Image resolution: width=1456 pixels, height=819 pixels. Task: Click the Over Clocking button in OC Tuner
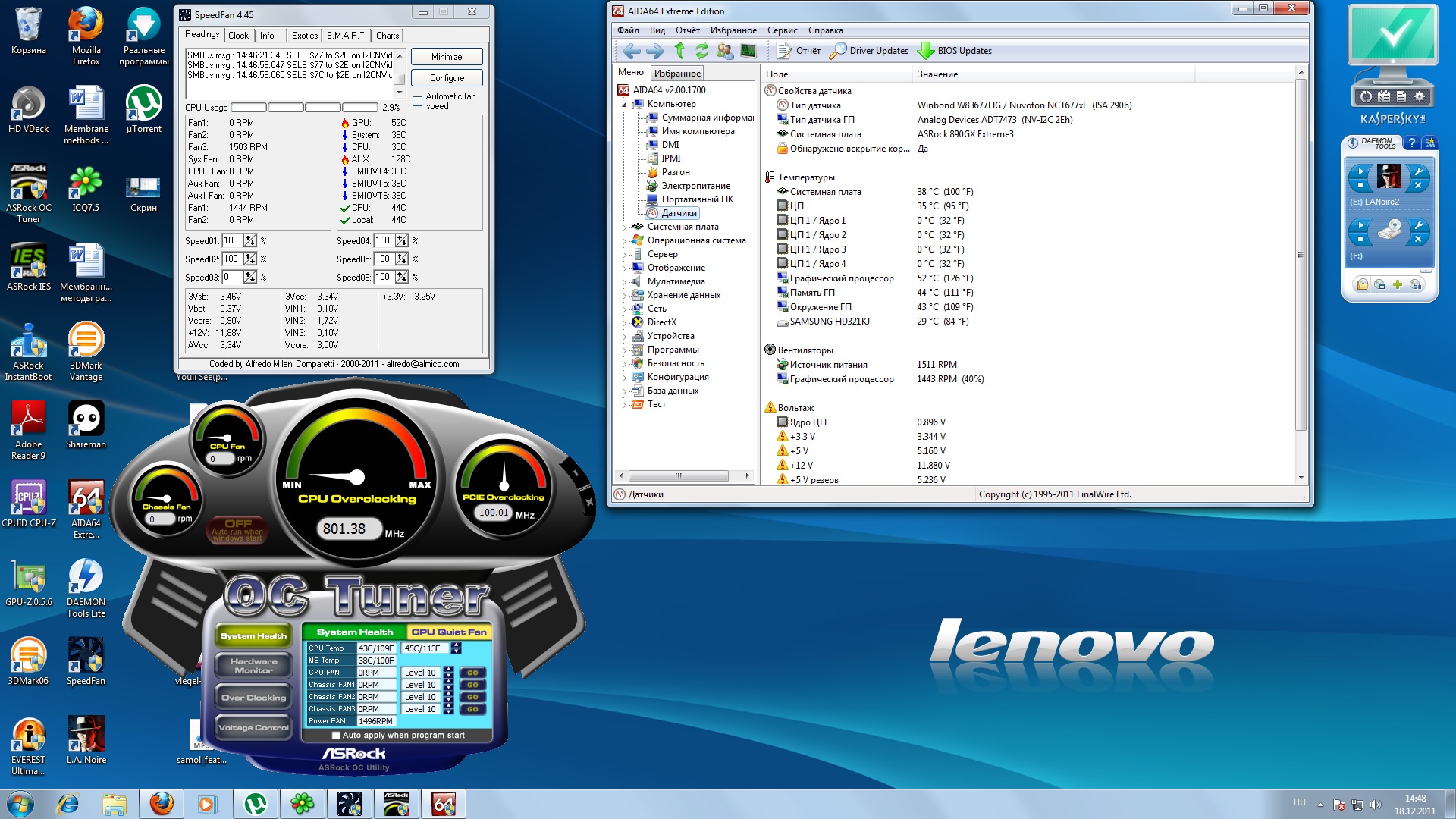(x=254, y=698)
